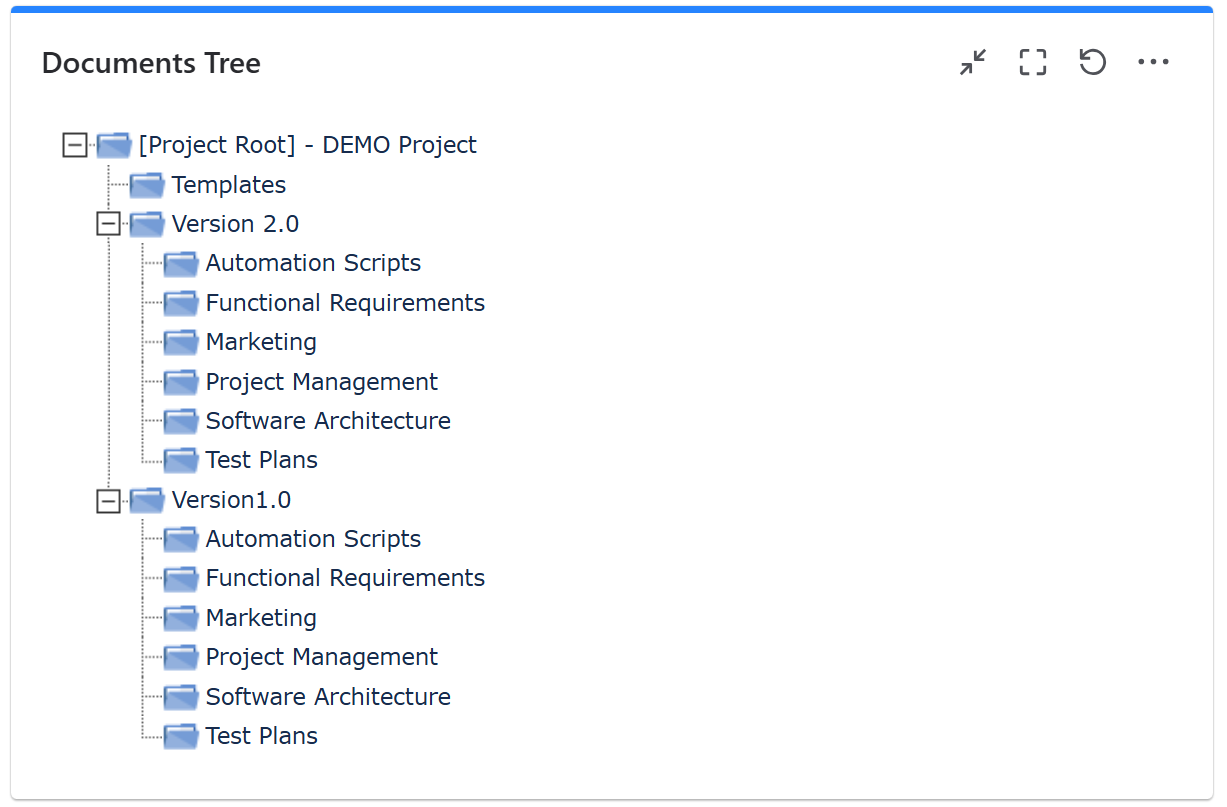Screen dimensions: 1227x807
Task: Select Test Plans under Version1.0
Action: pos(261,736)
